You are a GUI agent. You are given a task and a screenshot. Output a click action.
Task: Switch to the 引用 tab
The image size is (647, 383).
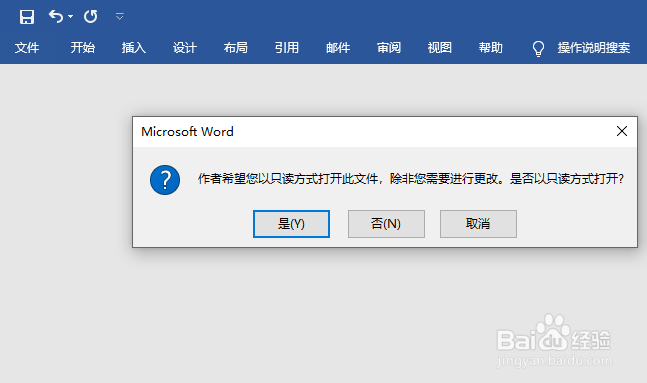(287, 48)
